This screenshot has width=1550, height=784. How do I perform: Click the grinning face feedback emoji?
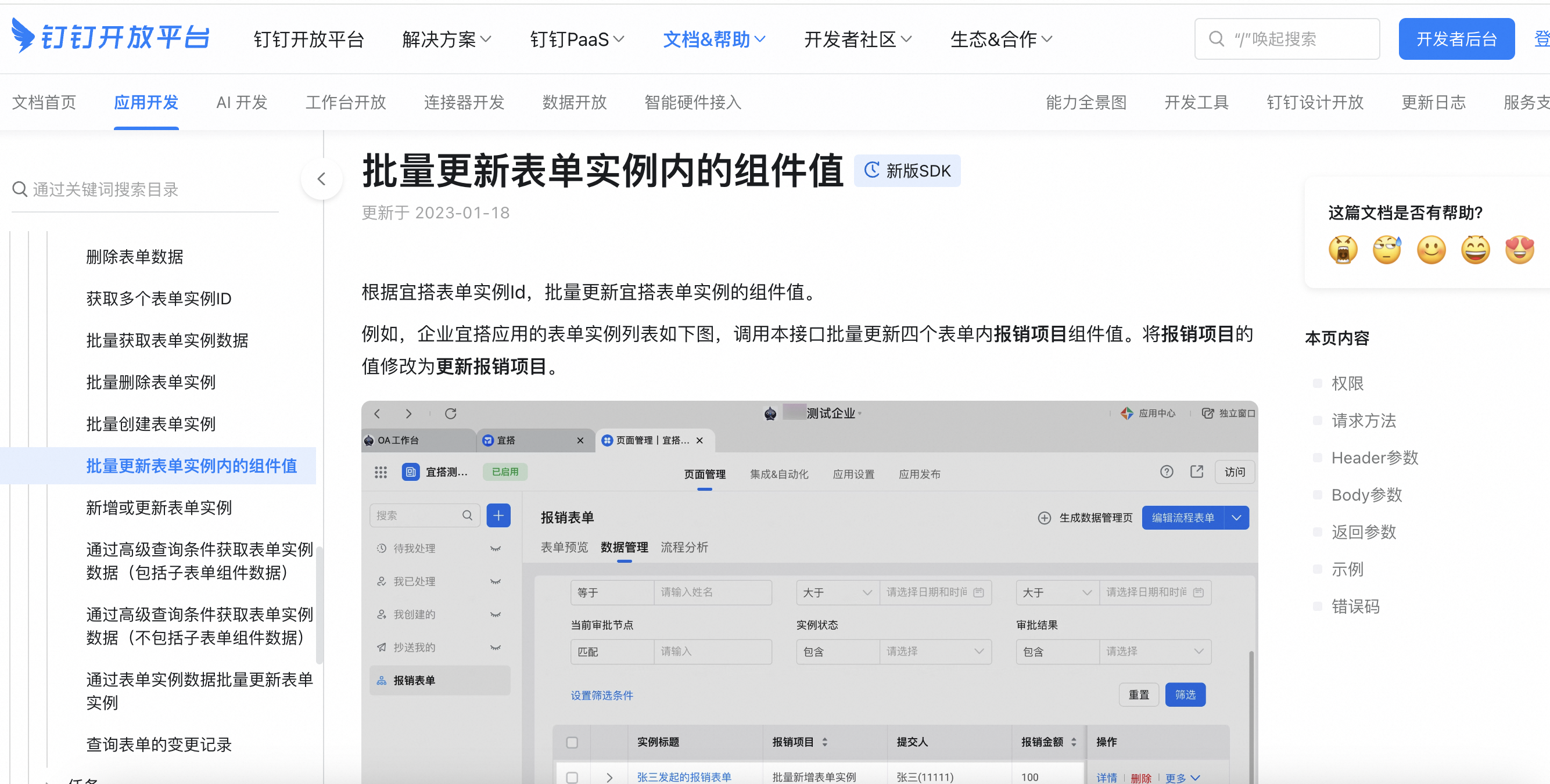click(x=1476, y=249)
